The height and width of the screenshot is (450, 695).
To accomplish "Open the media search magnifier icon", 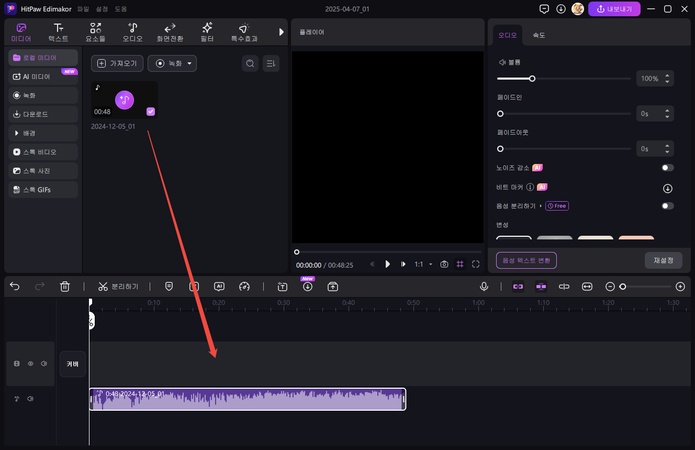I will pyautogui.click(x=250, y=63).
